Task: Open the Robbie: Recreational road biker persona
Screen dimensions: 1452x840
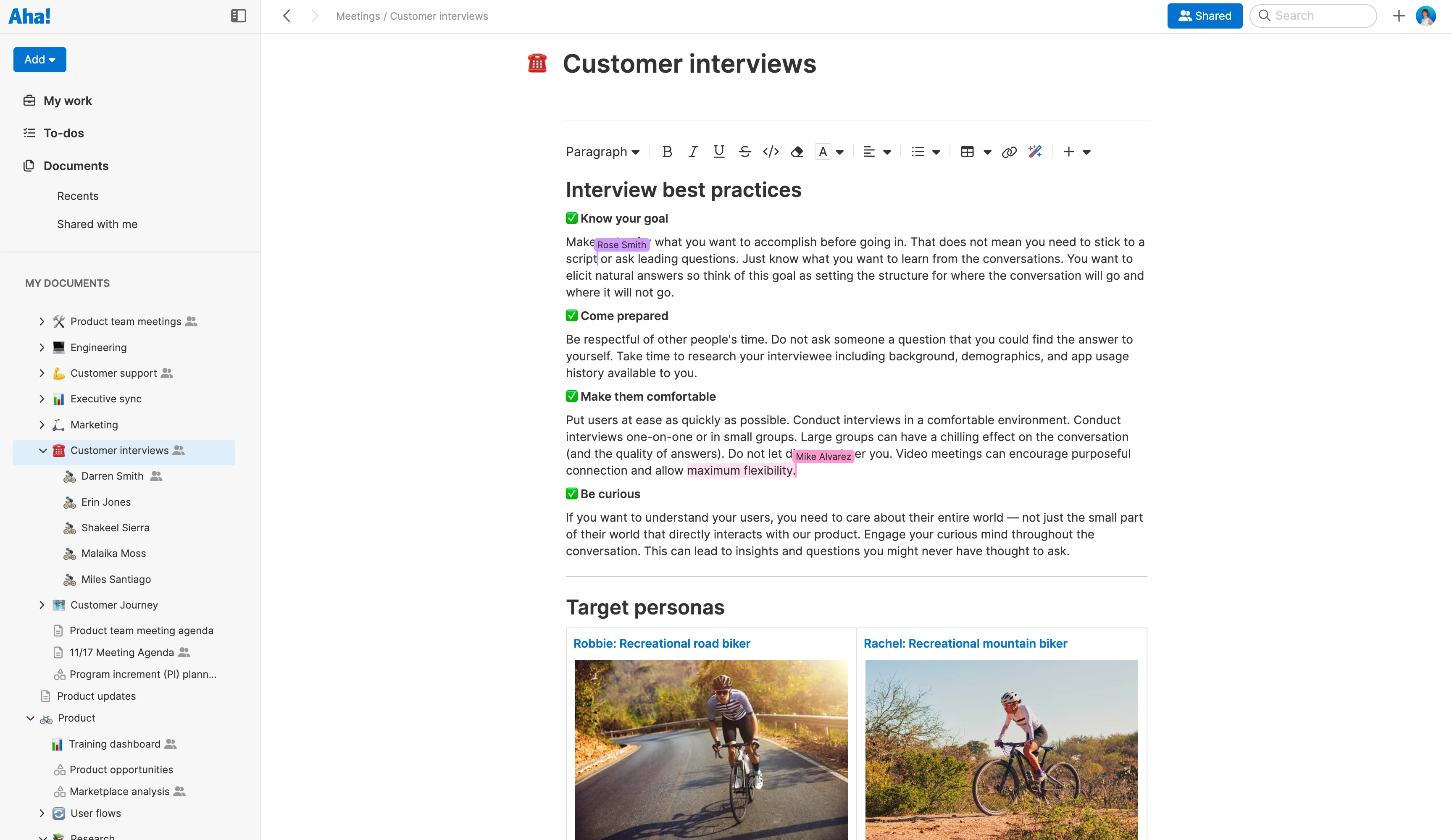Action: [661, 643]
